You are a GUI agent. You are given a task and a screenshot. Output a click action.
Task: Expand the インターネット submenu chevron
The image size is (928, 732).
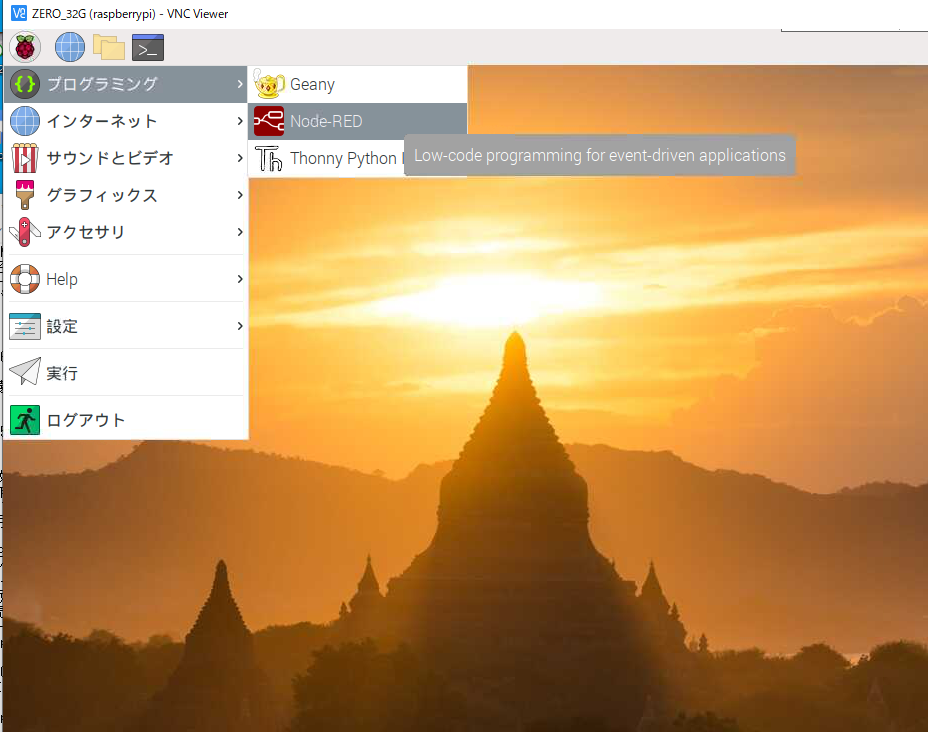239,121
